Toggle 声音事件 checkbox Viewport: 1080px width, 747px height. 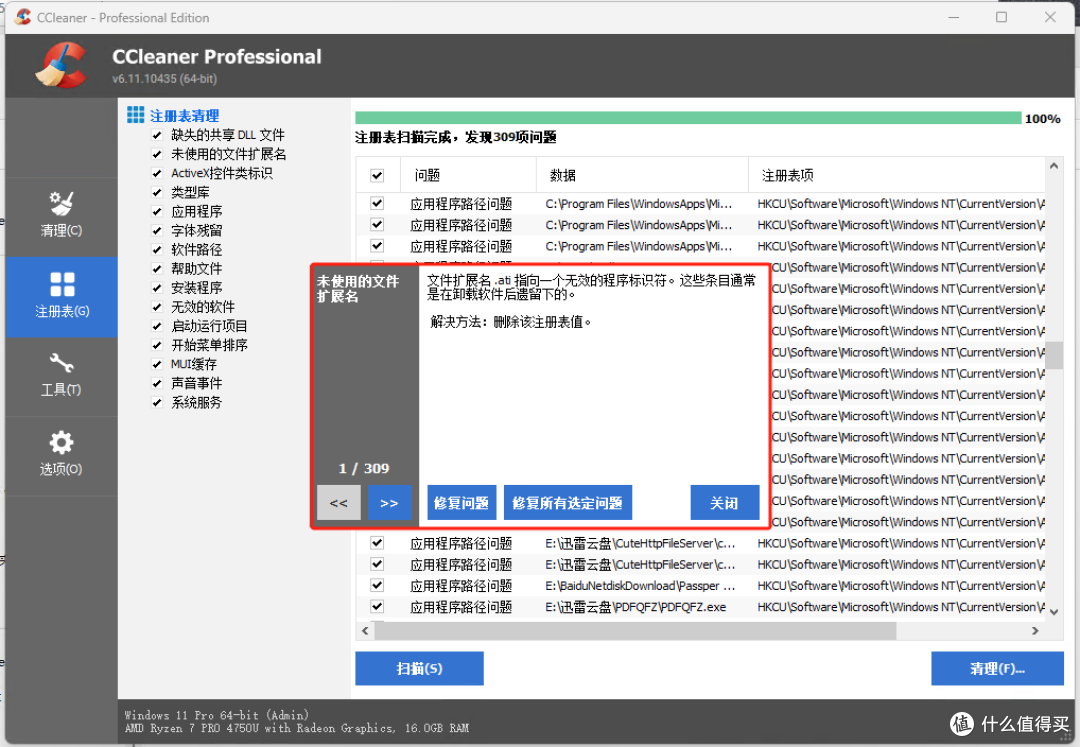[157, 383]
